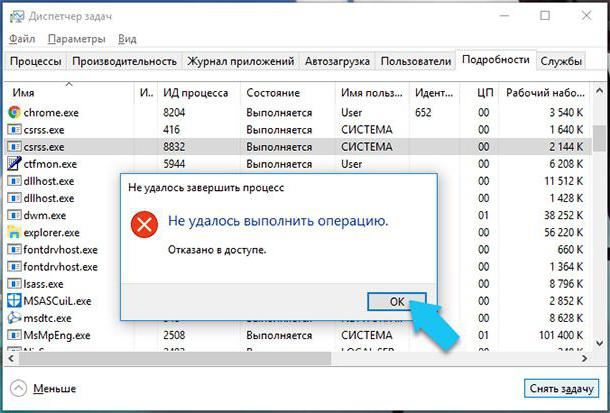Open the Параметры menu
The height and width of the screenshot is (413, 610).
click(x=77, y=39)
